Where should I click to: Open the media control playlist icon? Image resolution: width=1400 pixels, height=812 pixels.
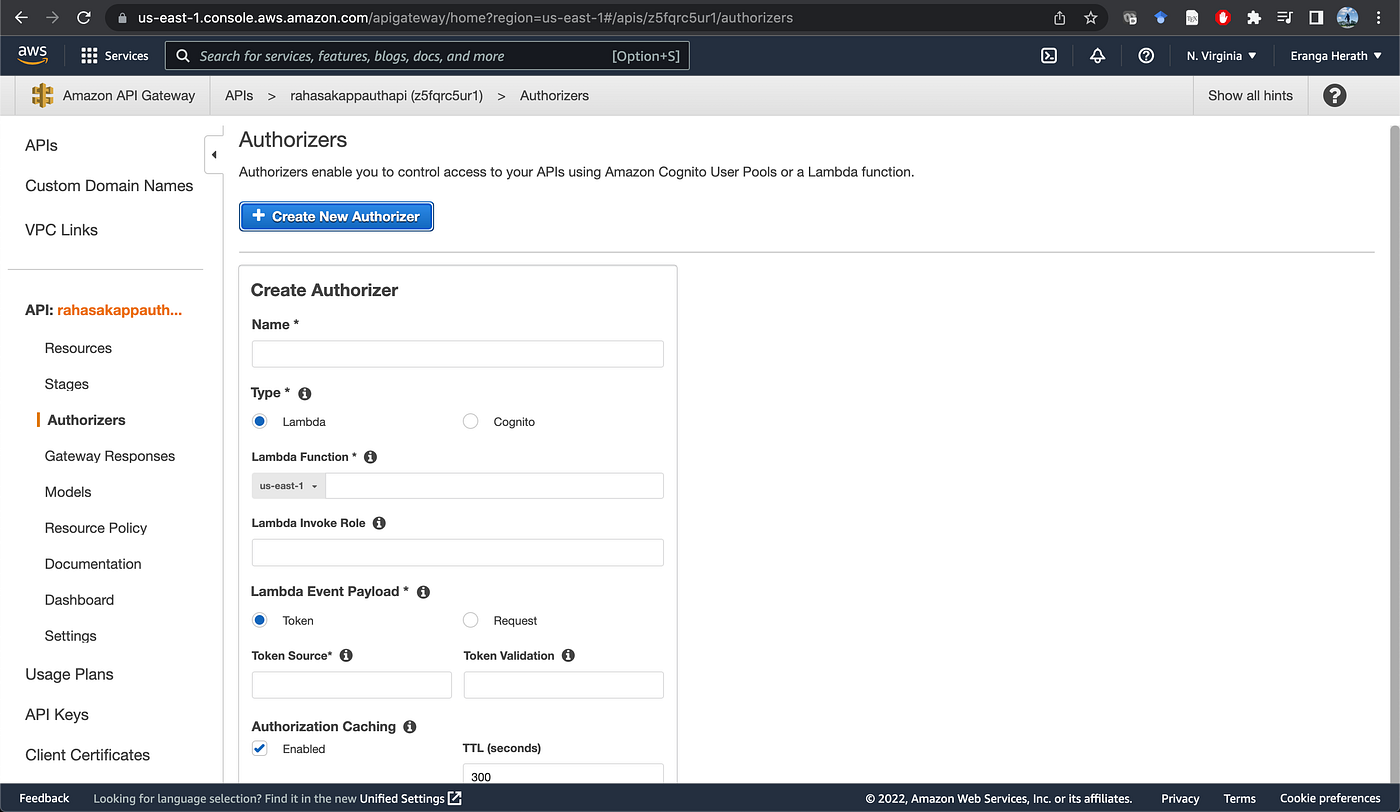(1285, 17)
